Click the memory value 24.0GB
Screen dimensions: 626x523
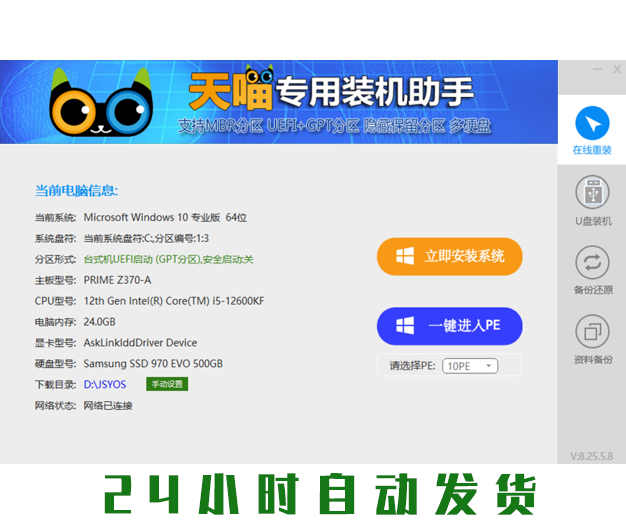(x=99, y=322)
